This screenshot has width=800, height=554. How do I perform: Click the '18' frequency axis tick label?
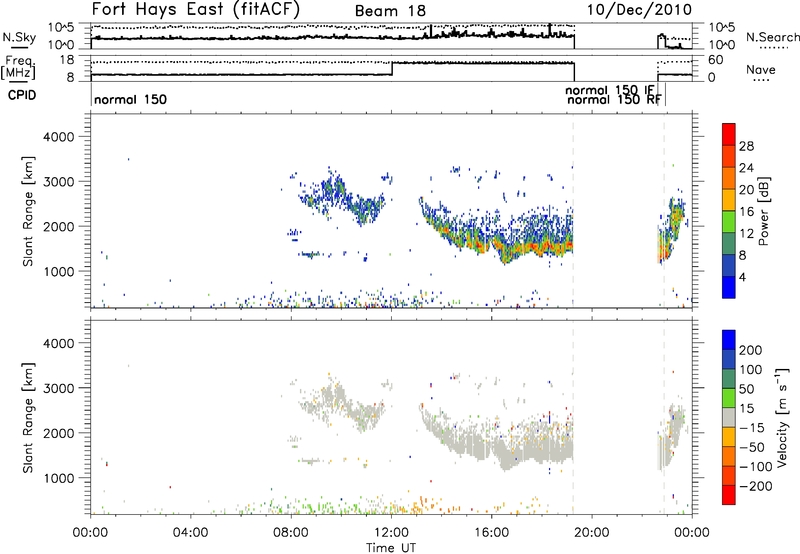coord(67,60)
